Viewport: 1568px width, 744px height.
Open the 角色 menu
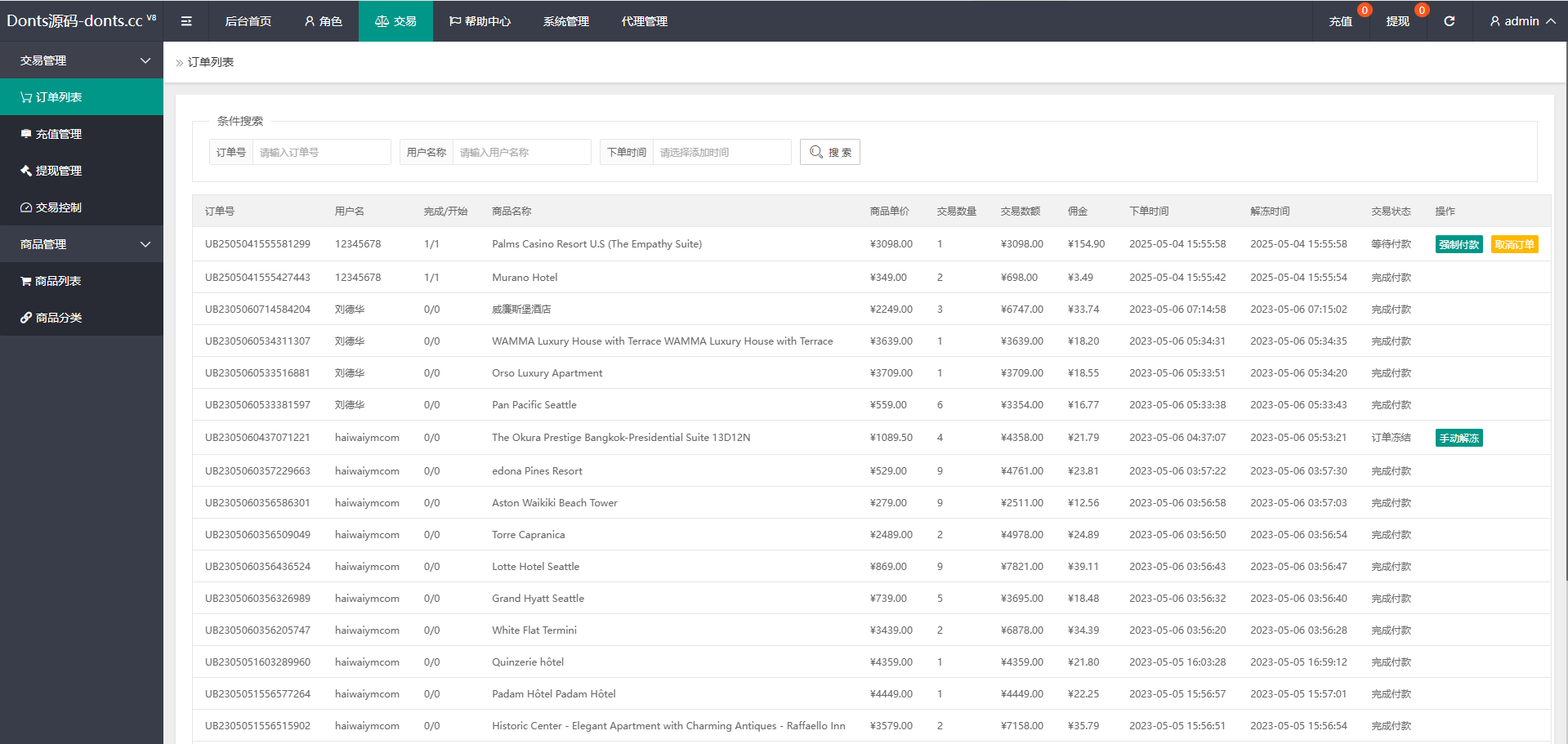point(323,21)
